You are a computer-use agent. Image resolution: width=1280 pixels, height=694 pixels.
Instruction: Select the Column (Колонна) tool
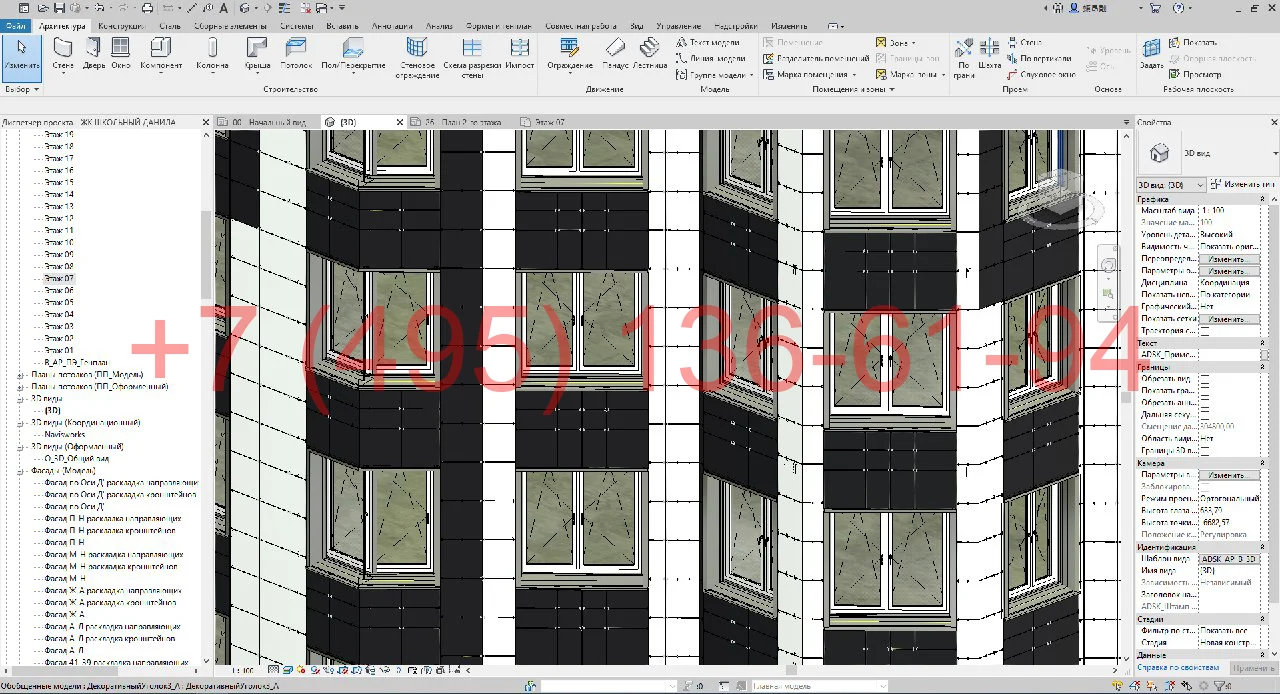pyautogui.click(x=212, y=54)
